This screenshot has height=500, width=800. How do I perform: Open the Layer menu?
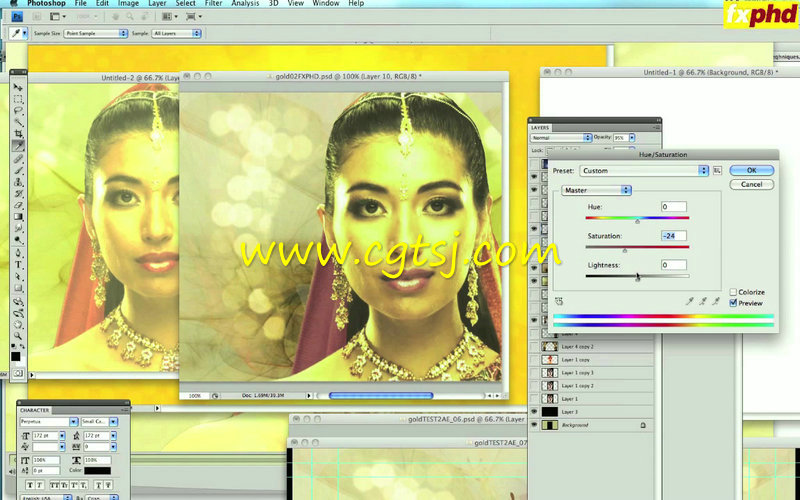pos(157,3)
